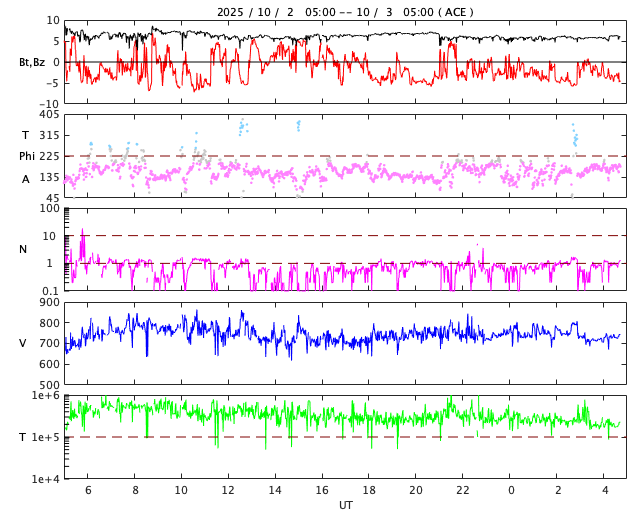Select hour 14 on the UT axis

(274, 490)
